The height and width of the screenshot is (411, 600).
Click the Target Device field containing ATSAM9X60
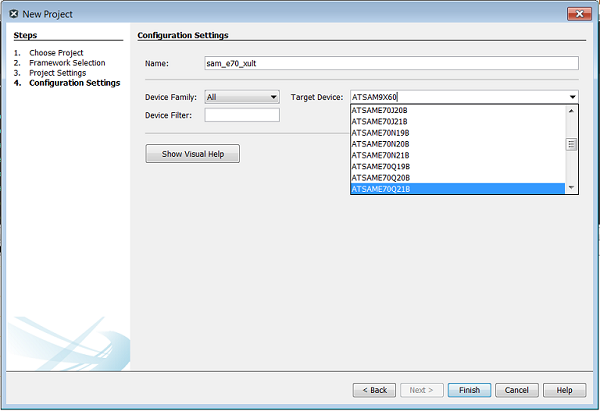(458, 97)
